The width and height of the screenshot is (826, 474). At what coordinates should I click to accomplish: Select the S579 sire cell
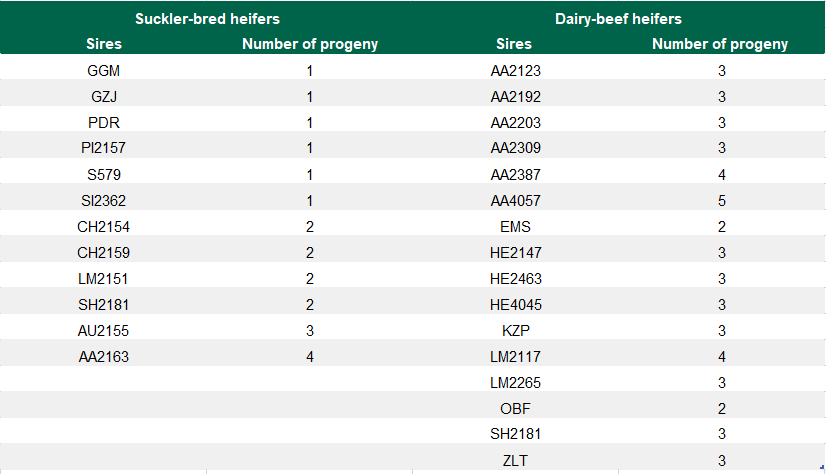pyautogui.click(x=104, y=174)
